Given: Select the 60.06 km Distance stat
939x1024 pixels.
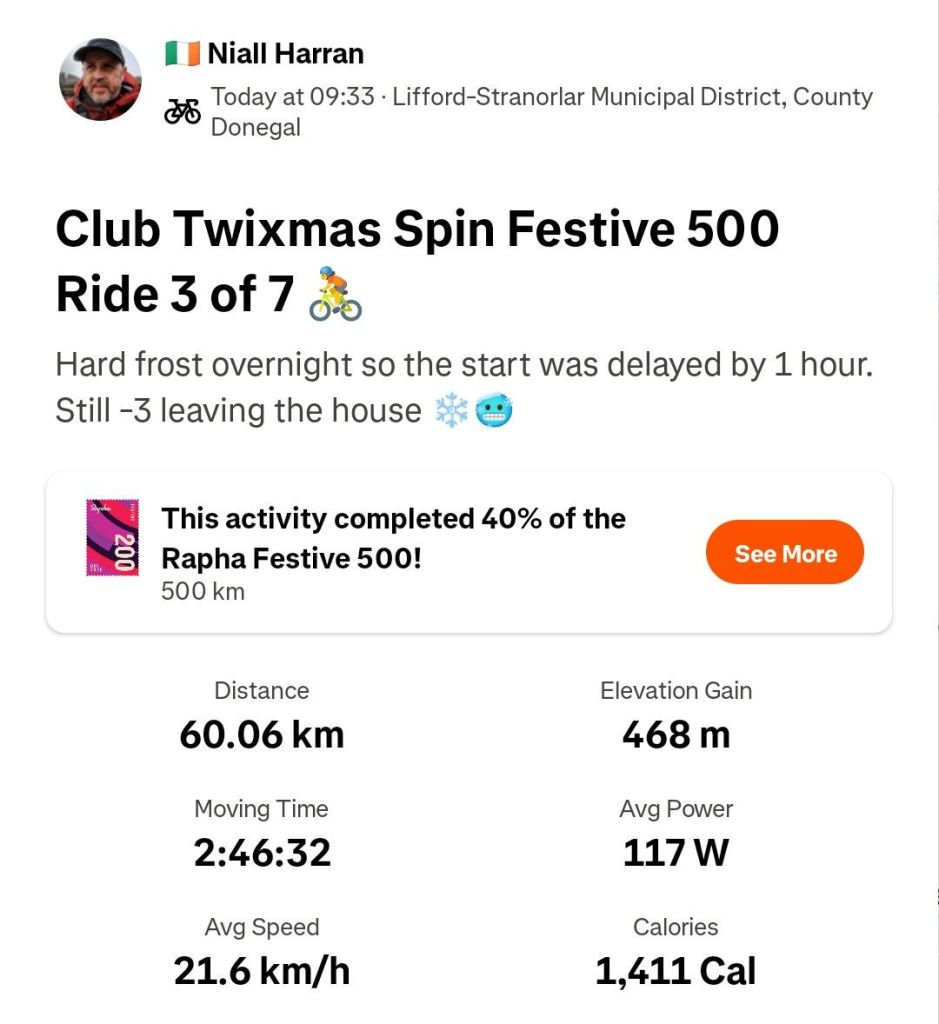Looking at the screenshot, I should coord(262,735).
